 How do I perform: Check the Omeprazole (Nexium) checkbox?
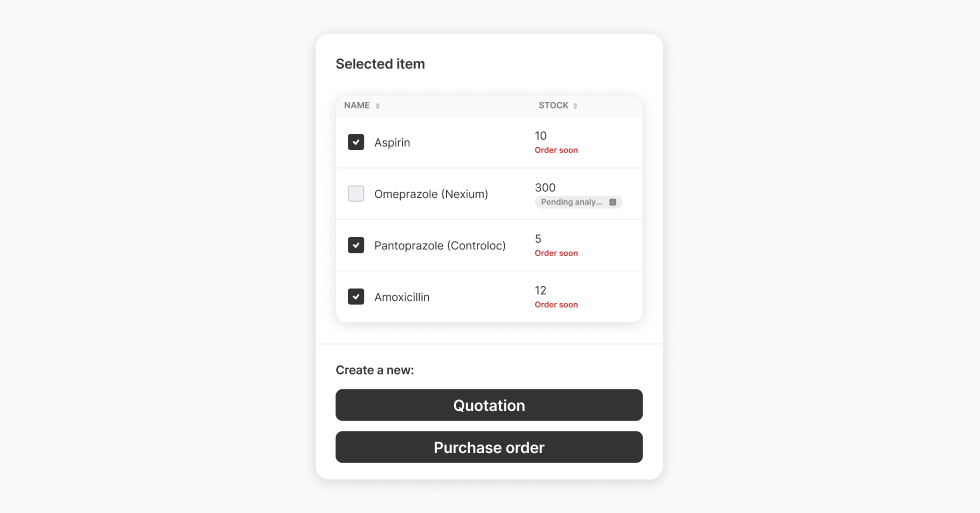tap(356, 194)
